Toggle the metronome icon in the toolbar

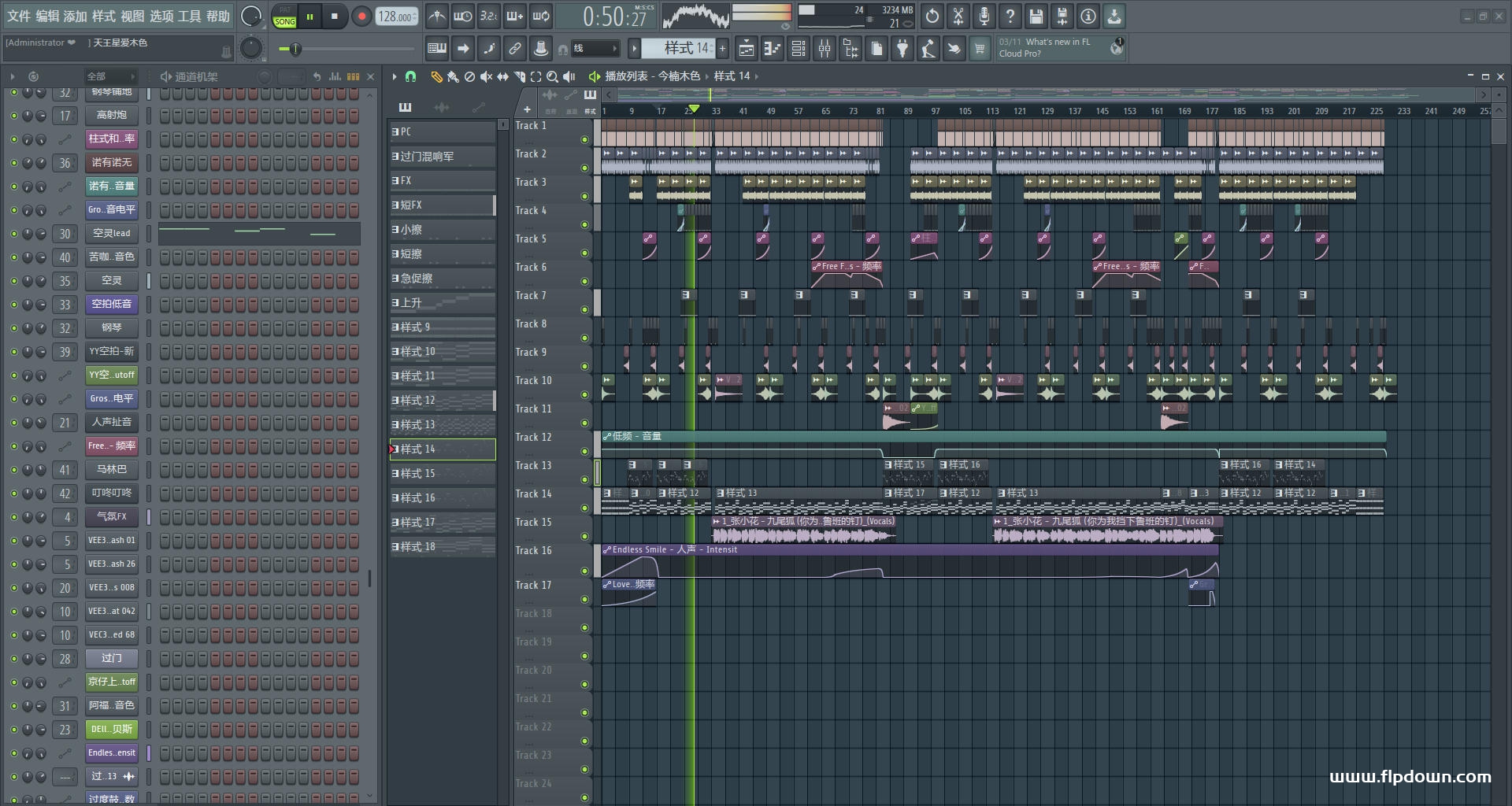[x=436, y=16]
